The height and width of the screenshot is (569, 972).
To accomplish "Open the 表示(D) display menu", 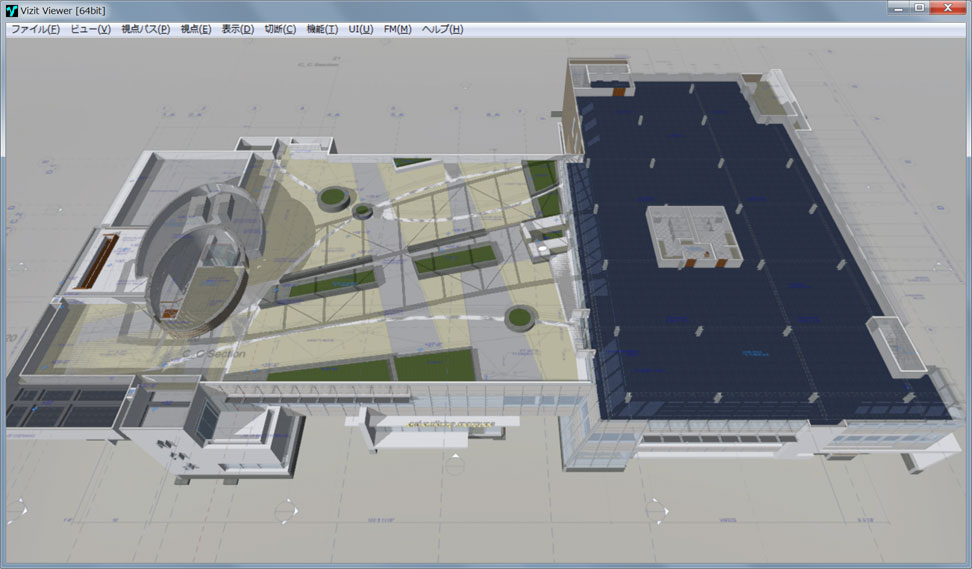I will 237,29.
